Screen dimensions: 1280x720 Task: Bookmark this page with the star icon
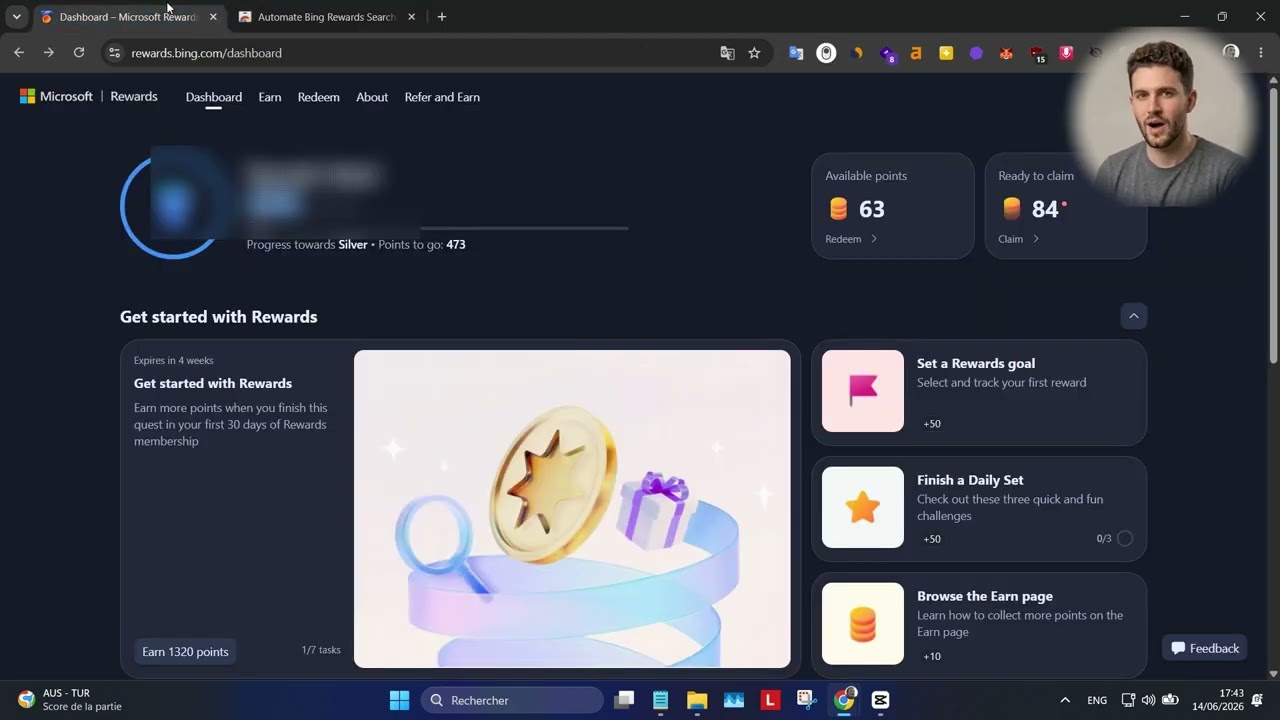pyautogui.click(x=754, y=53)
